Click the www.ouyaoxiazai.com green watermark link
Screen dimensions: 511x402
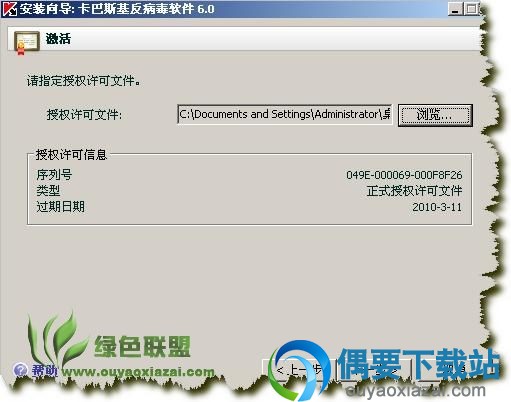138,371
